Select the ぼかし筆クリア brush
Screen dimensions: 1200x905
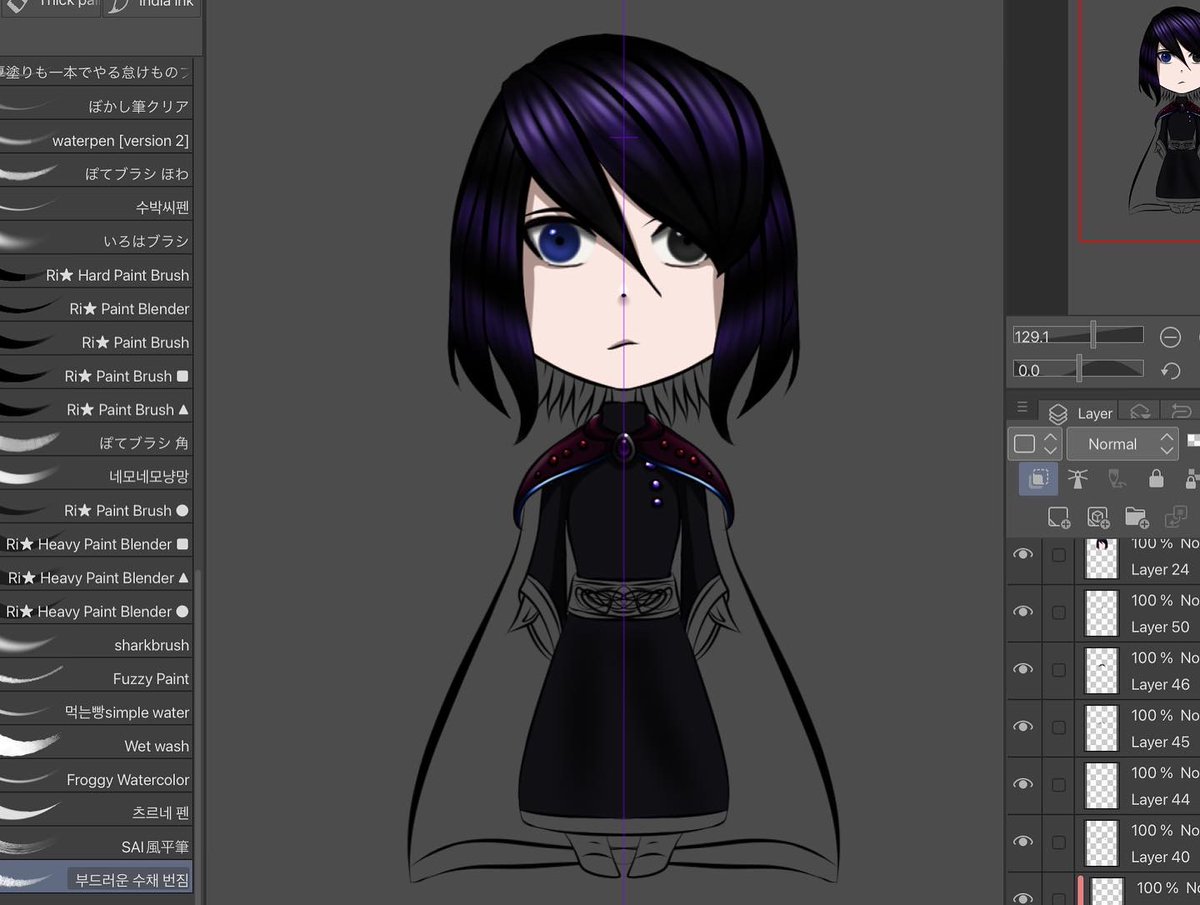[x=96, y=106]
